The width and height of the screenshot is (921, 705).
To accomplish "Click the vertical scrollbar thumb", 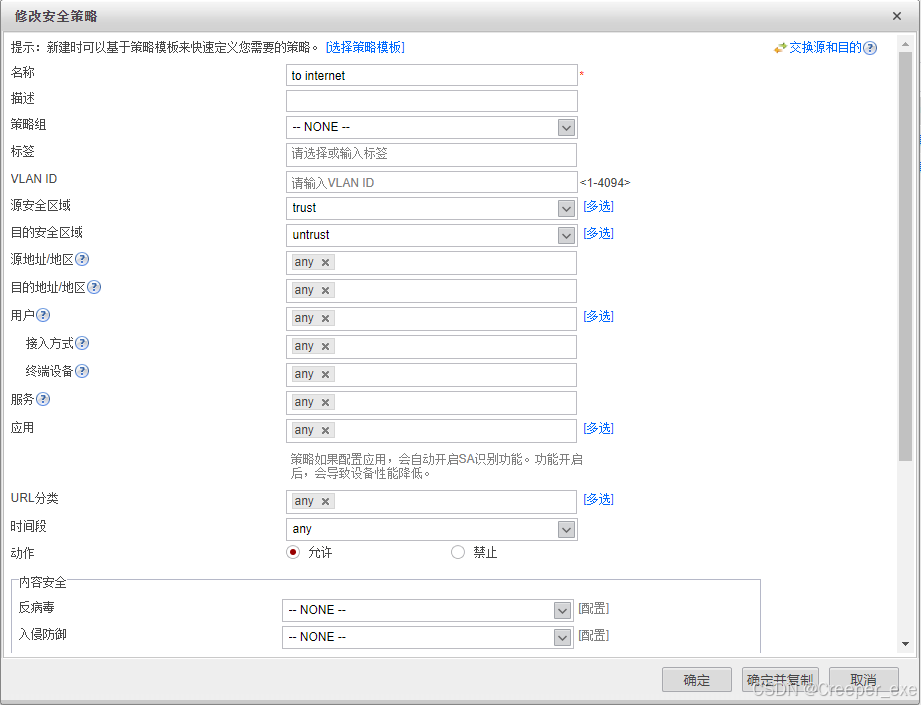I will point(905,256).
